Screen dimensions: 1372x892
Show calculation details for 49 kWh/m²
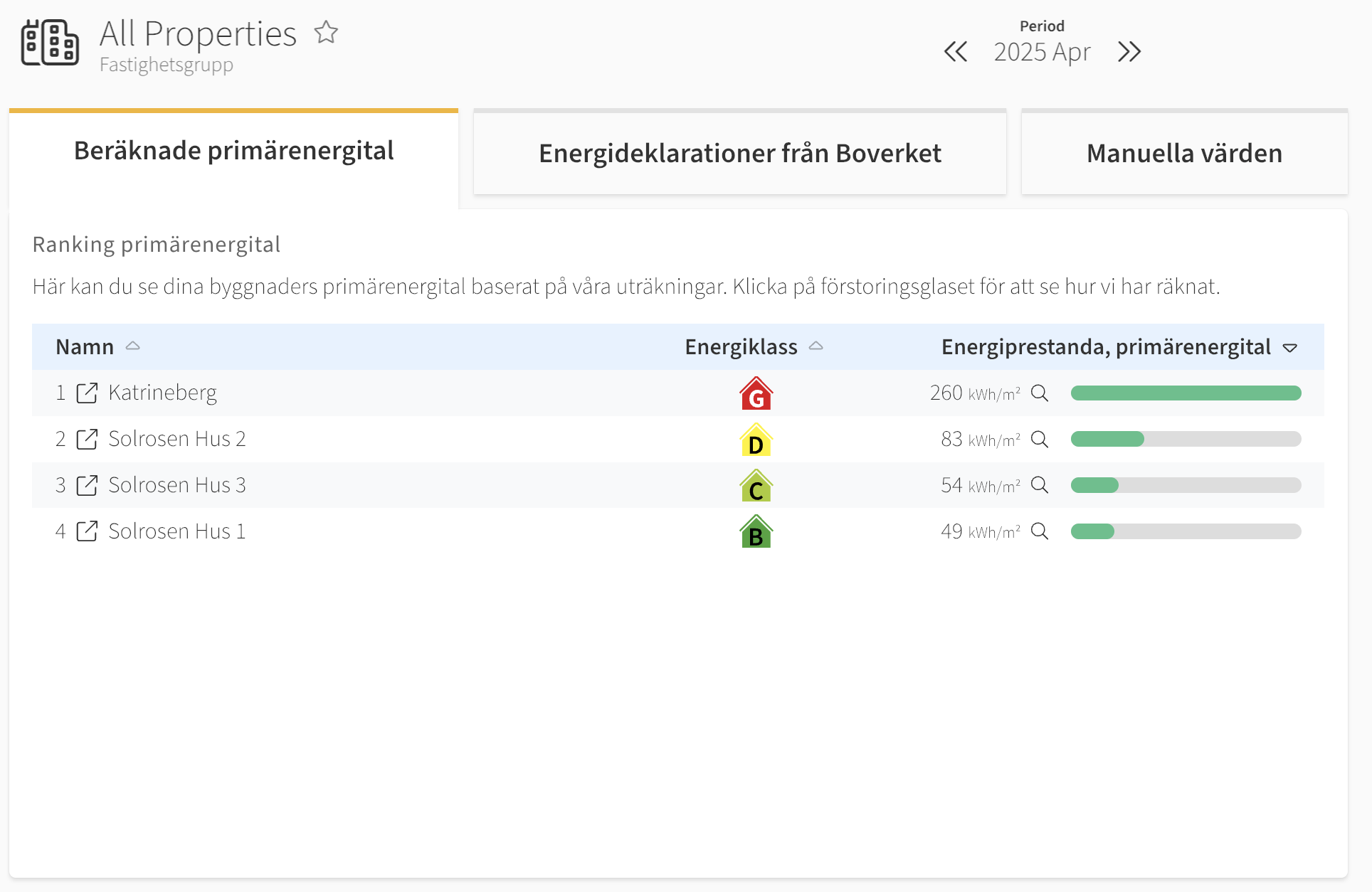1040,531
